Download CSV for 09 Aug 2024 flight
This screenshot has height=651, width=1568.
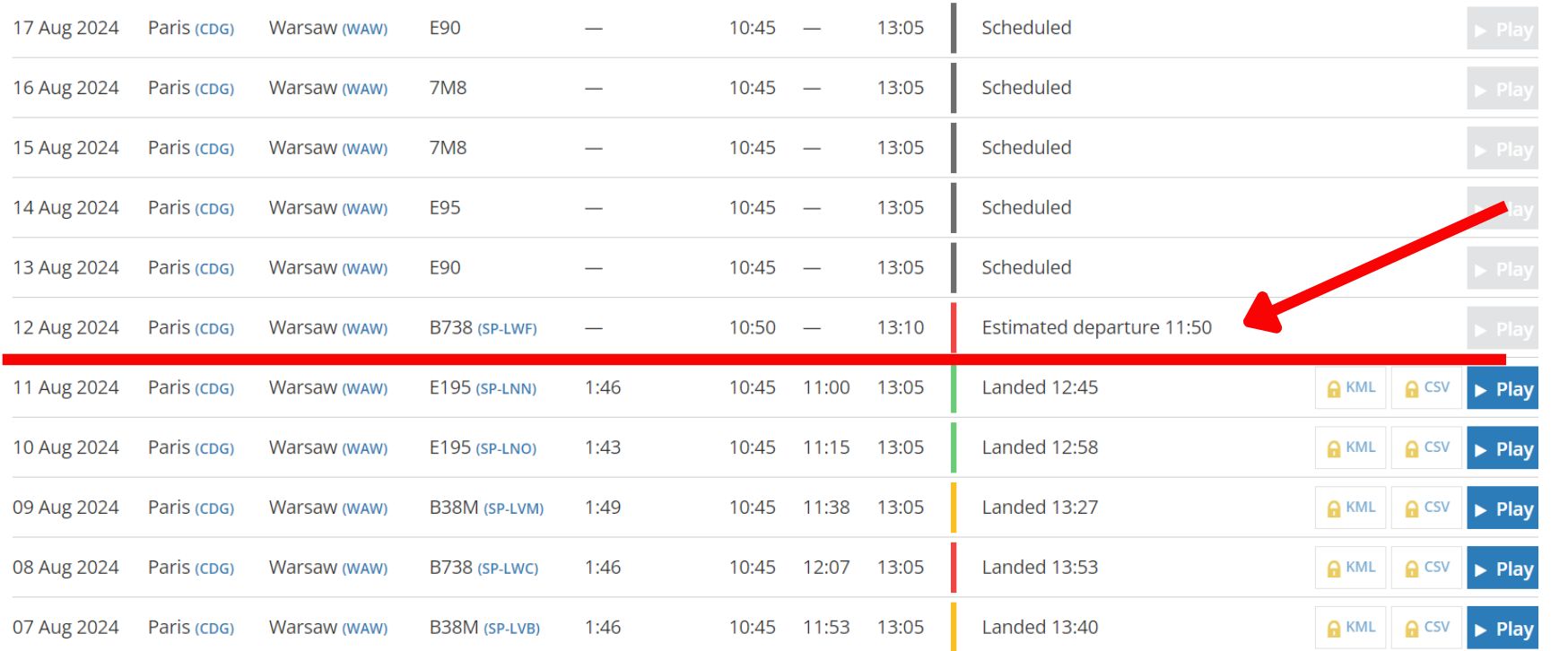[x=1426, y=508]
